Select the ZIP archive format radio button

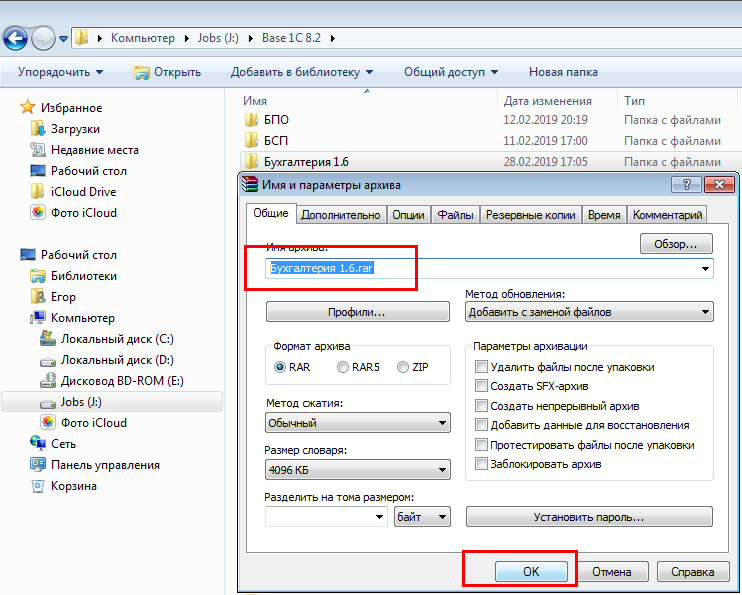click(x=403, y=367)
